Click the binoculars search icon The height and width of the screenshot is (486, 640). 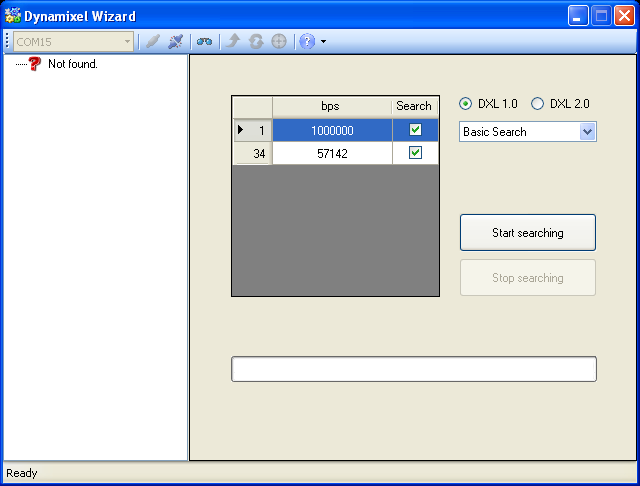coord(204,42)
